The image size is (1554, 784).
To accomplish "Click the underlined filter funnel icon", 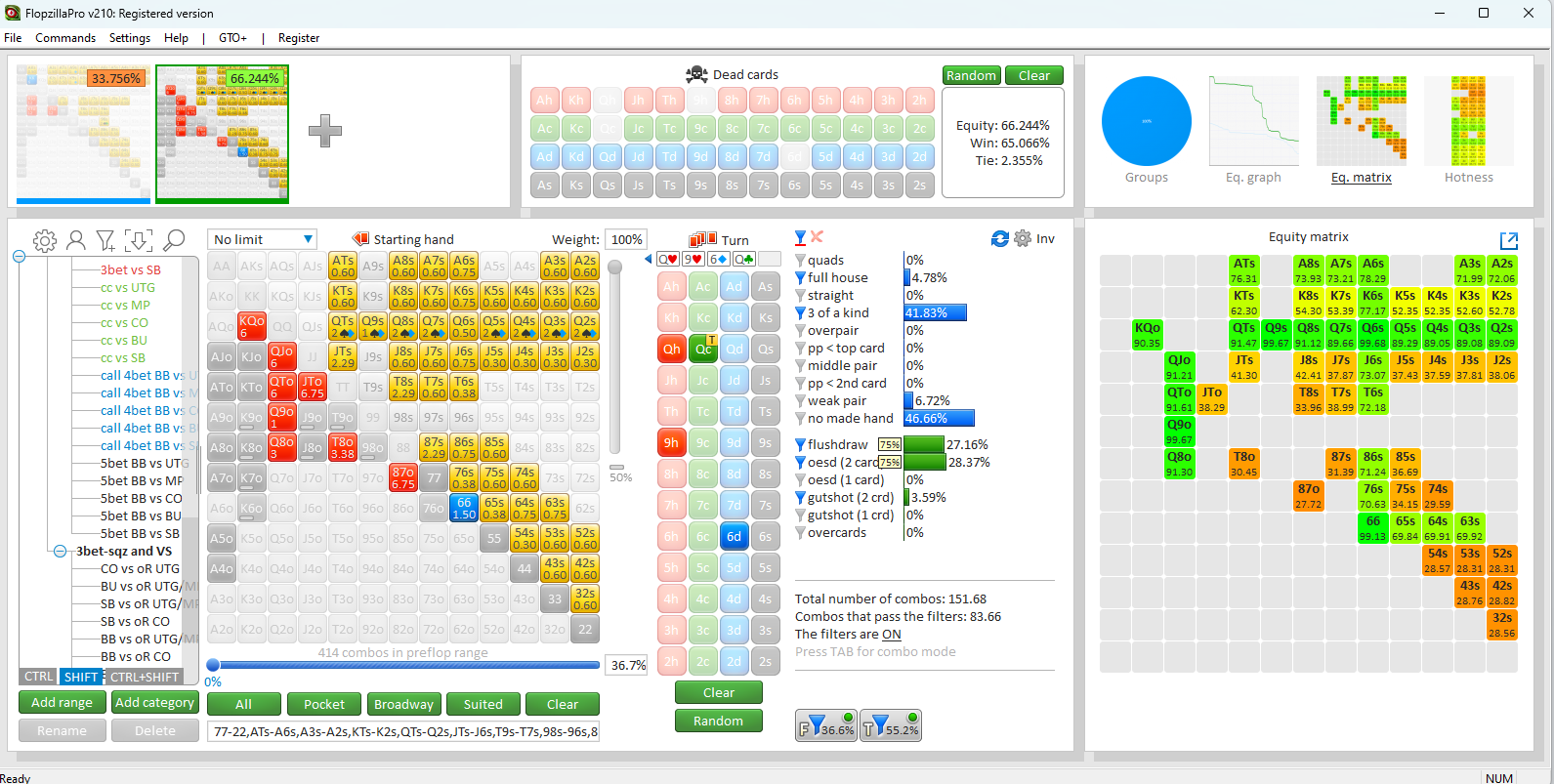I will [x=800, y=237].
